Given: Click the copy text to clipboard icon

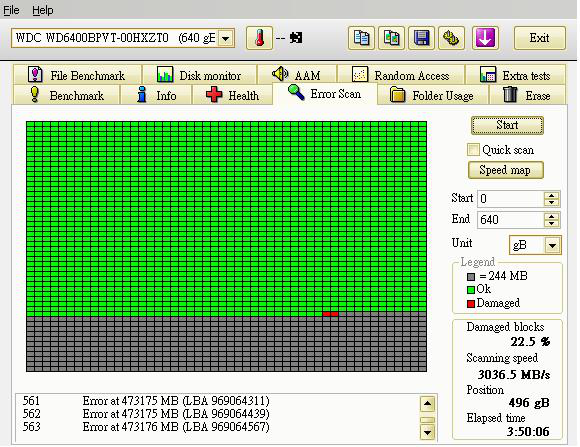Looking at the screenshot, I should (x=361, y=38).
